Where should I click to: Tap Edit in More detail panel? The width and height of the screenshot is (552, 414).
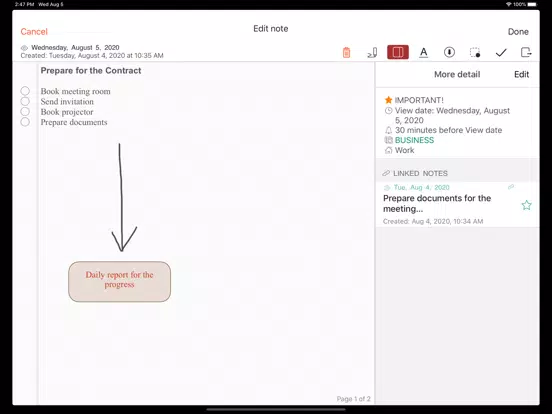521,74
